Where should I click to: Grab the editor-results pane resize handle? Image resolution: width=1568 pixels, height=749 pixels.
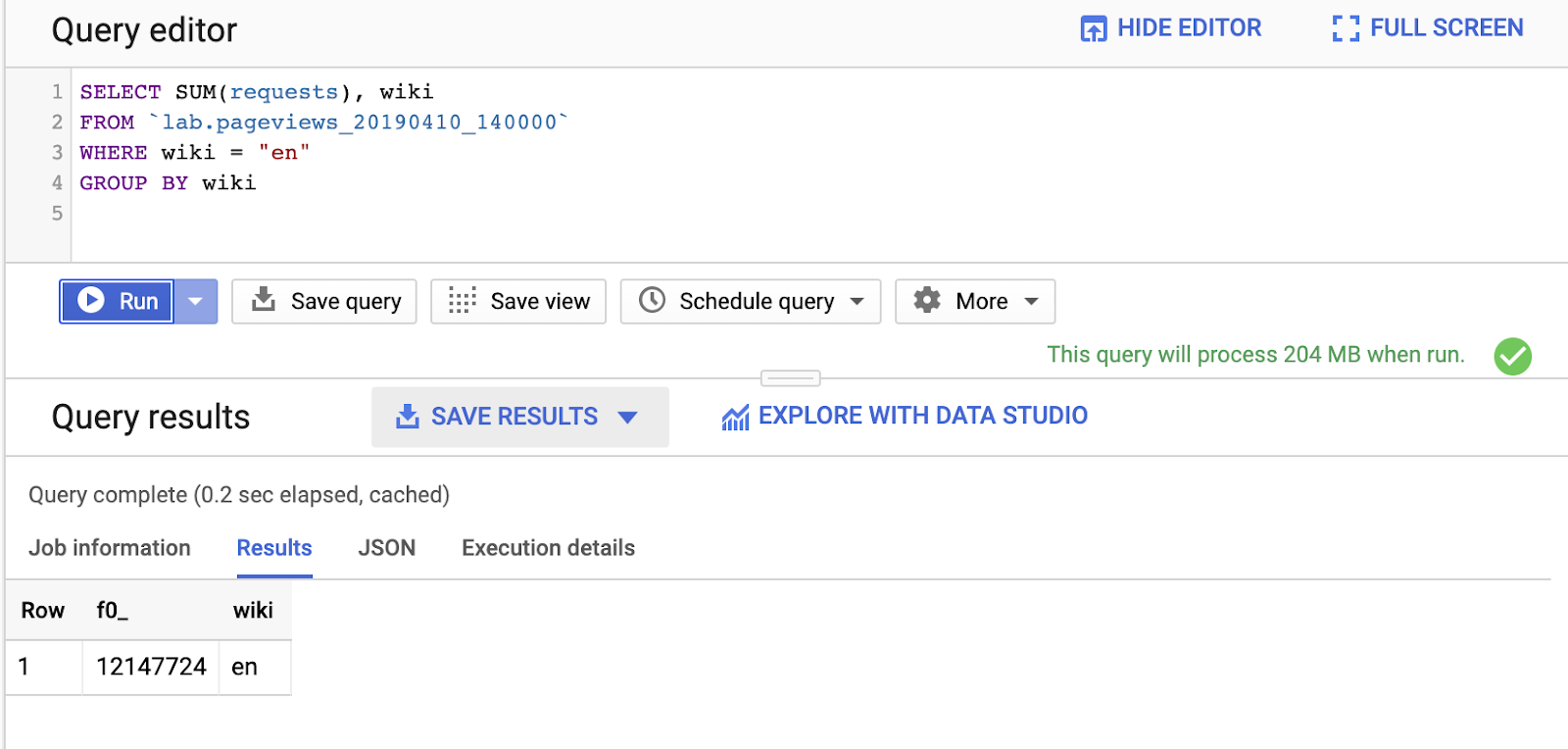pos(790,377)
